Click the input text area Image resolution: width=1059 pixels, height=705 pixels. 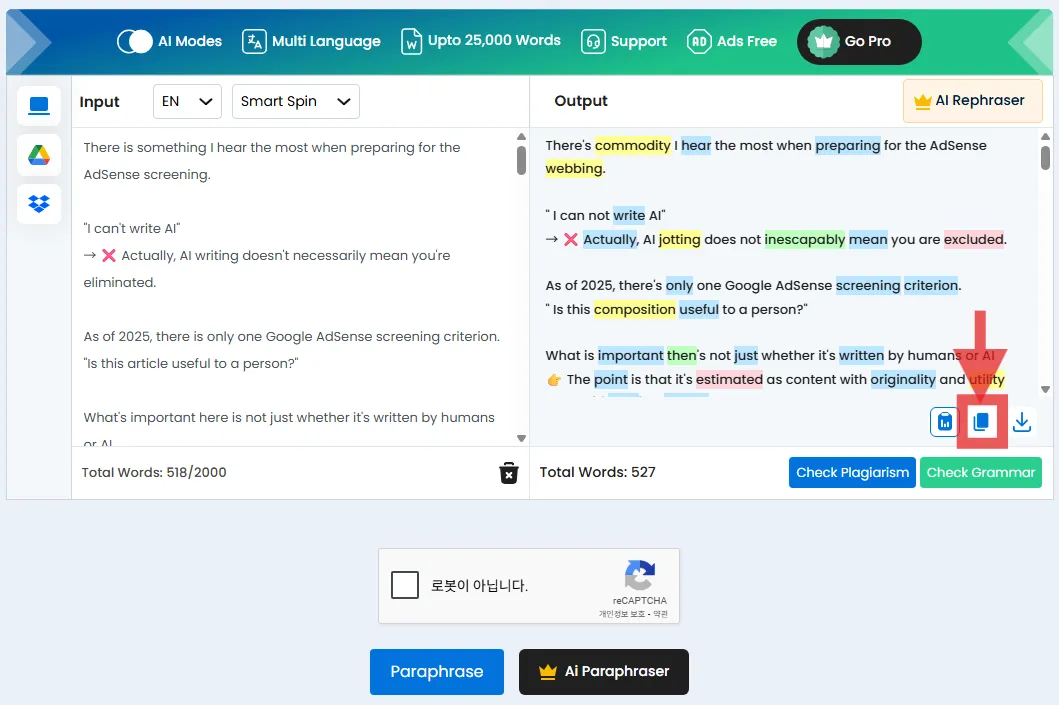[294, 287]
